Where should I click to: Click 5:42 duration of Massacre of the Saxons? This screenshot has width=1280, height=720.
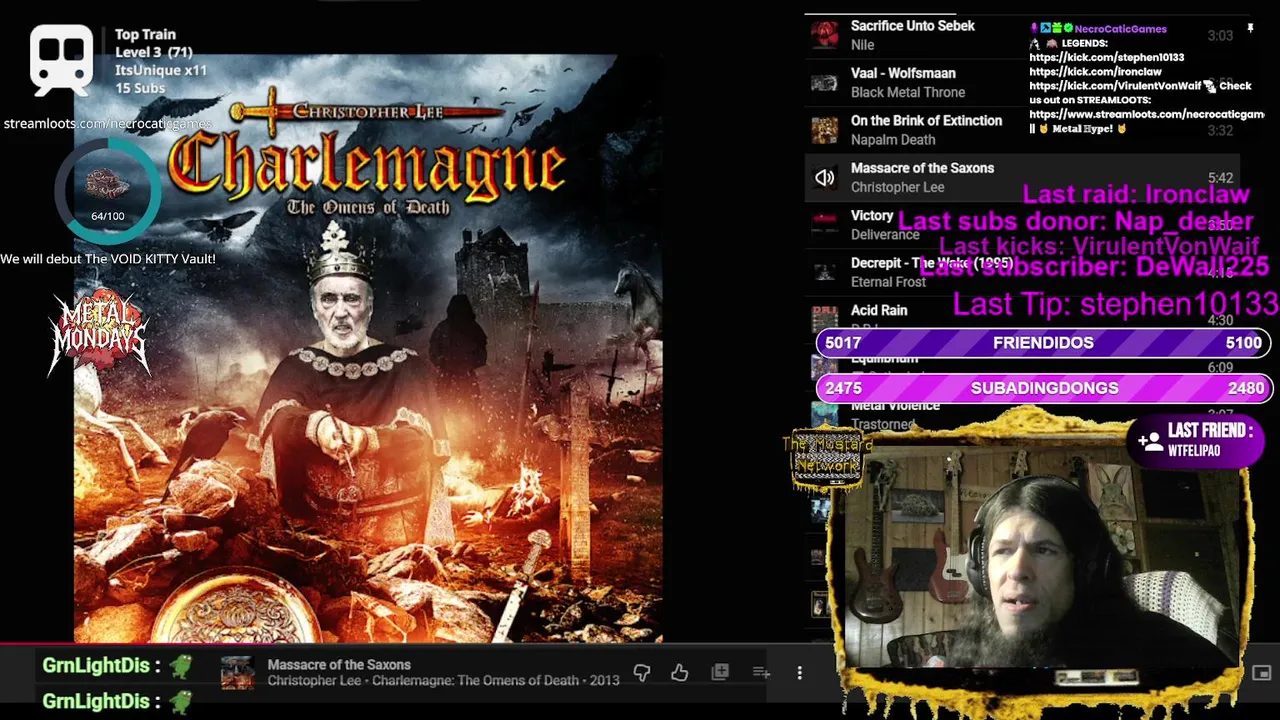point(1220,178)
